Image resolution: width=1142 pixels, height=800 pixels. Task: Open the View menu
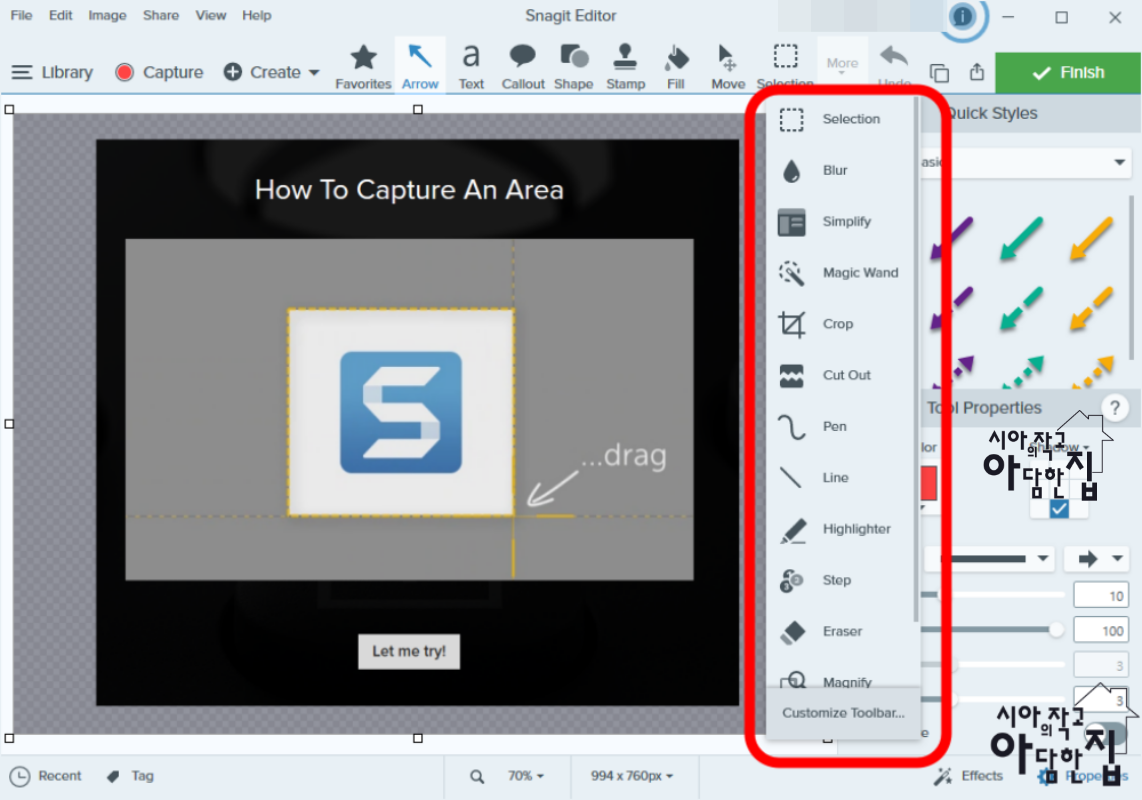210,15
